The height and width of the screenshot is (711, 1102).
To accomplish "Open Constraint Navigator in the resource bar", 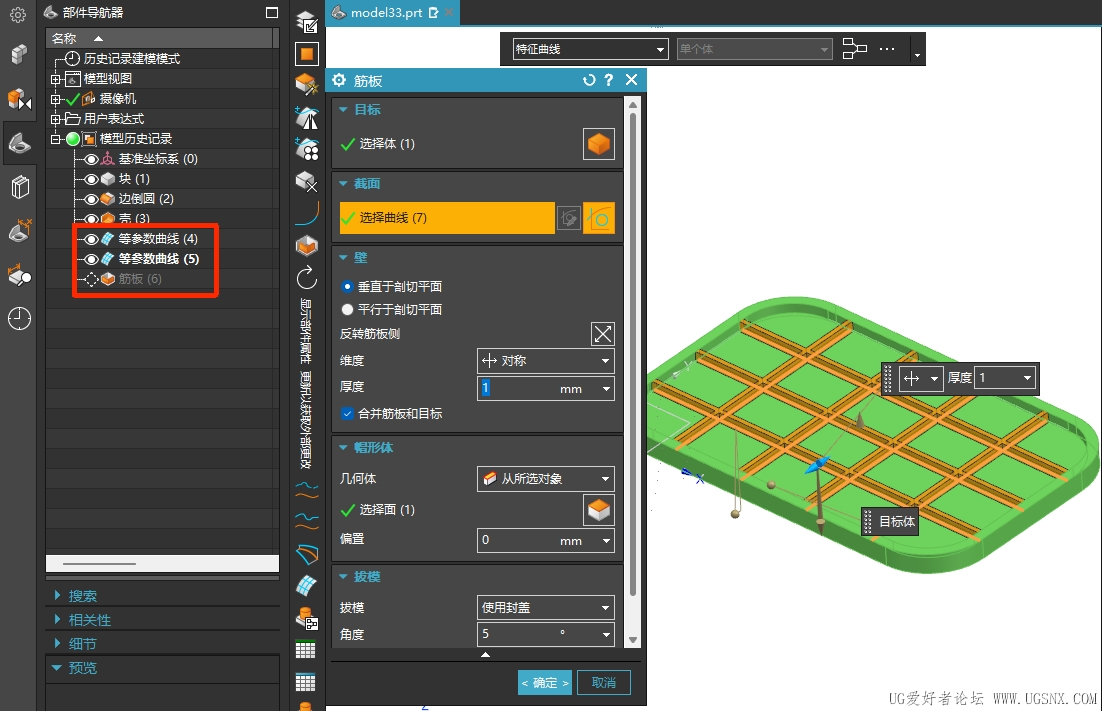I will pyautogui.click(x=19, y=99).
